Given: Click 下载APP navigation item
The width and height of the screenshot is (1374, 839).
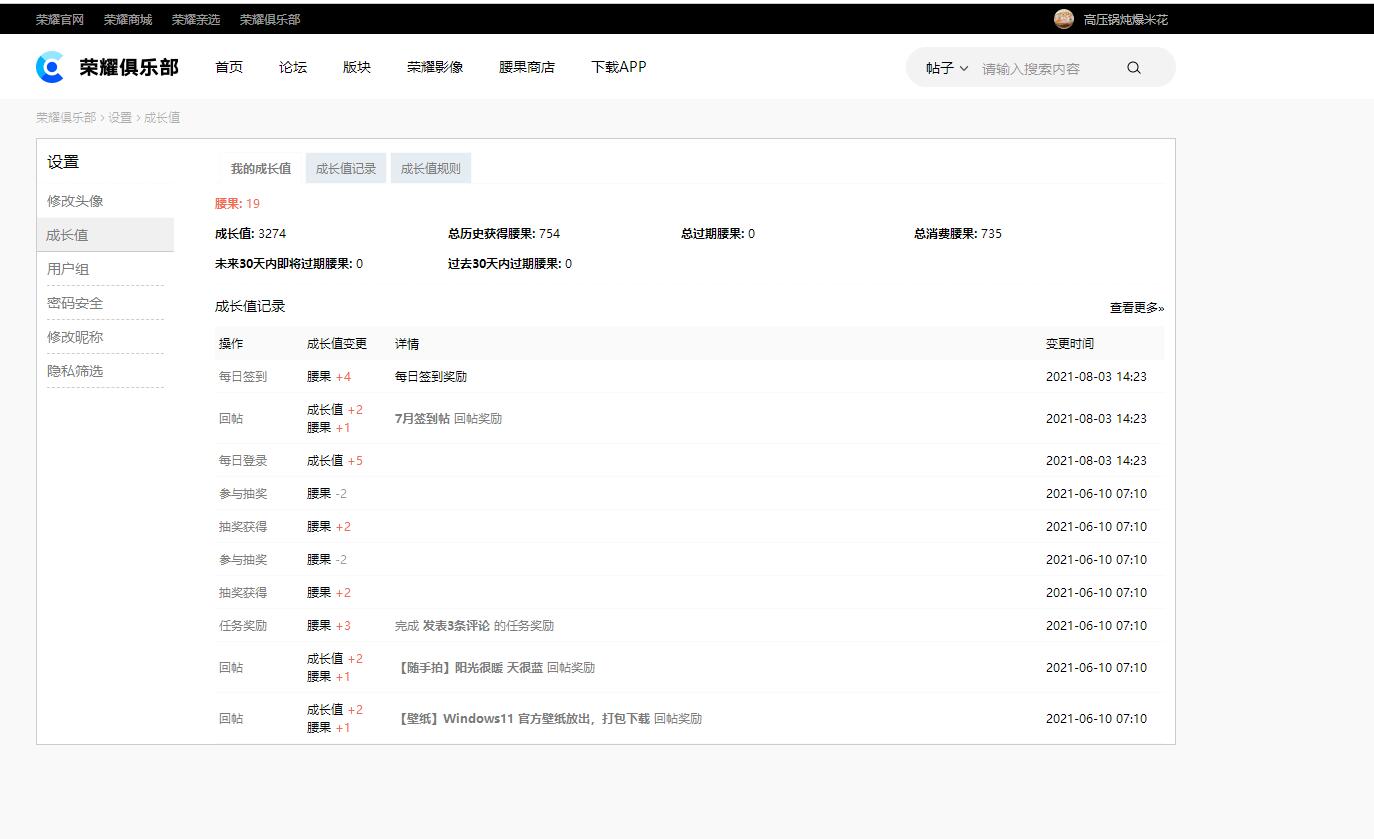Looking at the screenshot, I should 619,67.
